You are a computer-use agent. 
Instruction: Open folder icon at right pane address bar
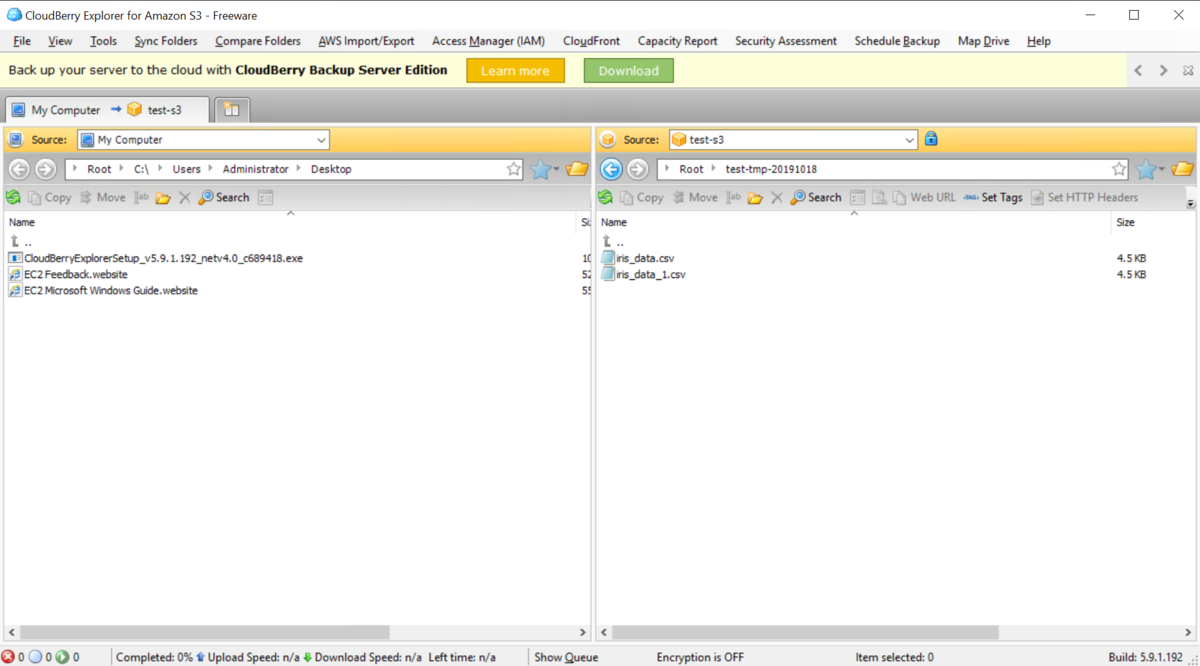click(x=1183, y=169)
